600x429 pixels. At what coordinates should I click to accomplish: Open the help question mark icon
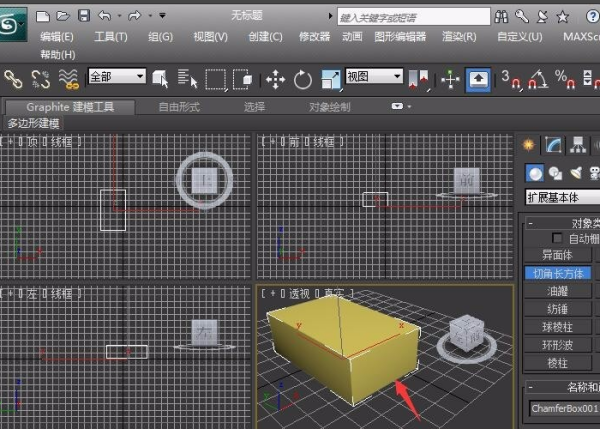click(x=592, y=16)
